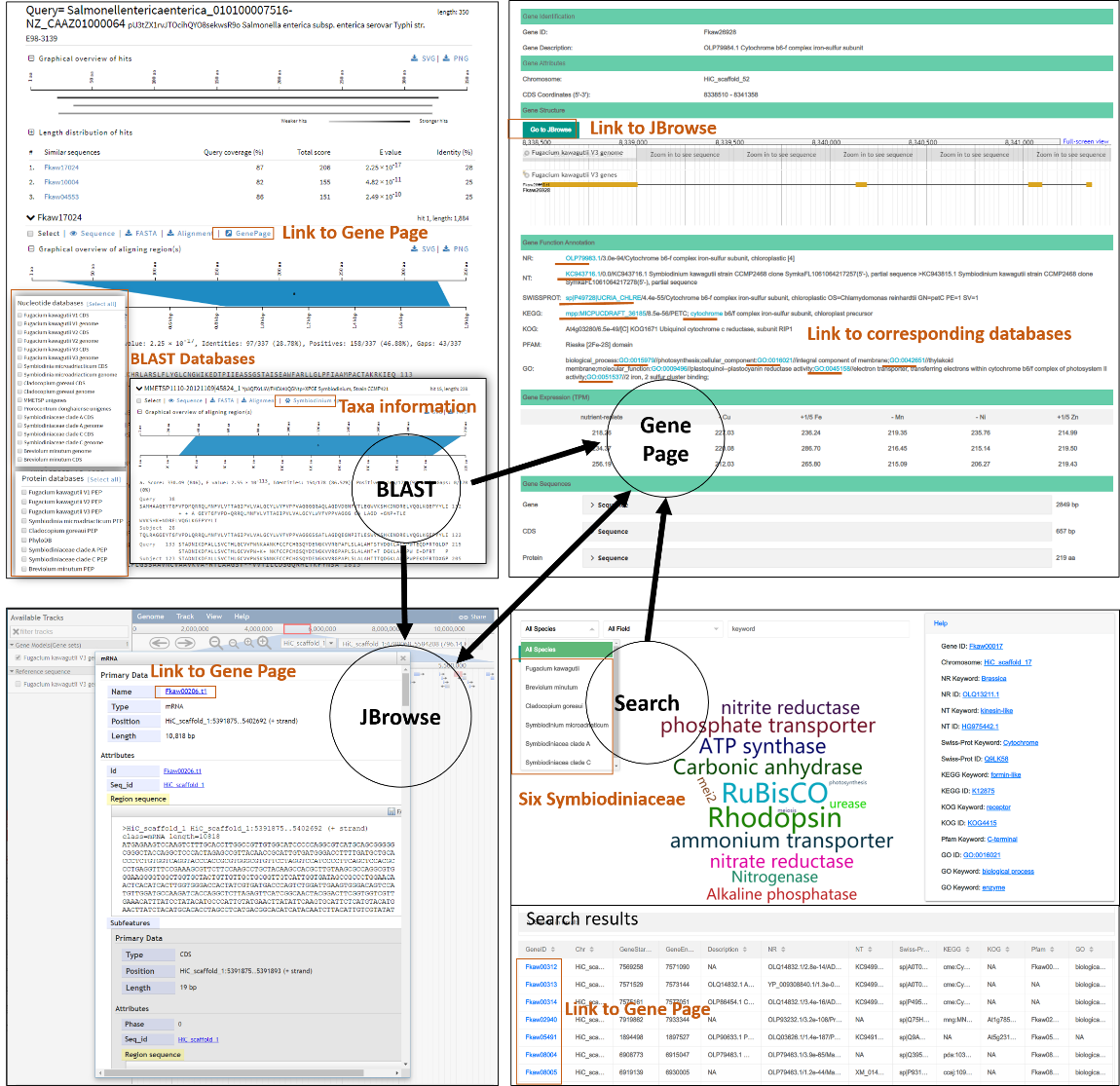This screenshot has height=1086, width=1120.
Task: Open the Track menu in JBrowse
Action: [x=185, y=617]
